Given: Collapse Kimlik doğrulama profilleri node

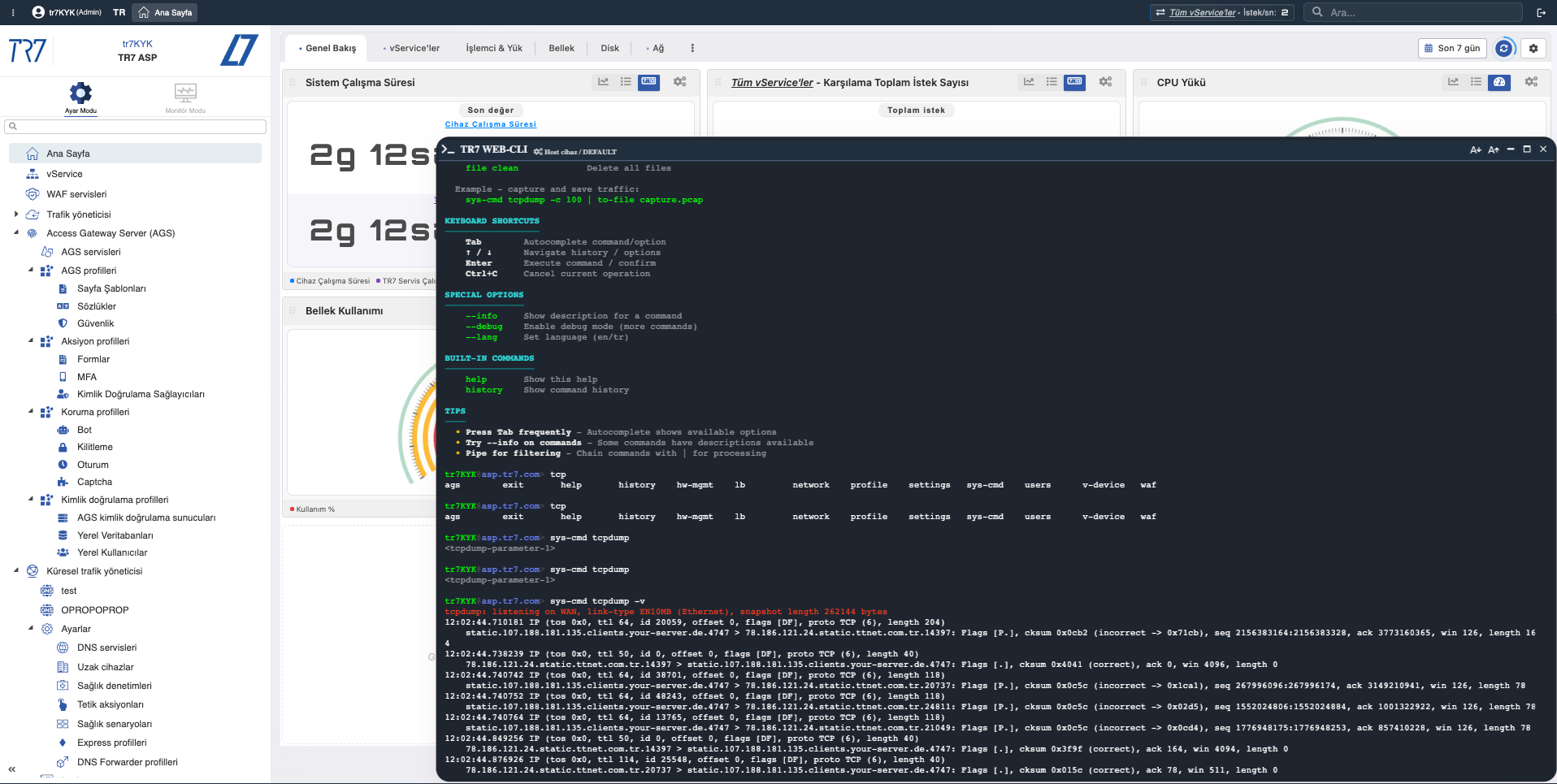Looking at the screenshot, I should pyautogui.click(x=31, y=500).
